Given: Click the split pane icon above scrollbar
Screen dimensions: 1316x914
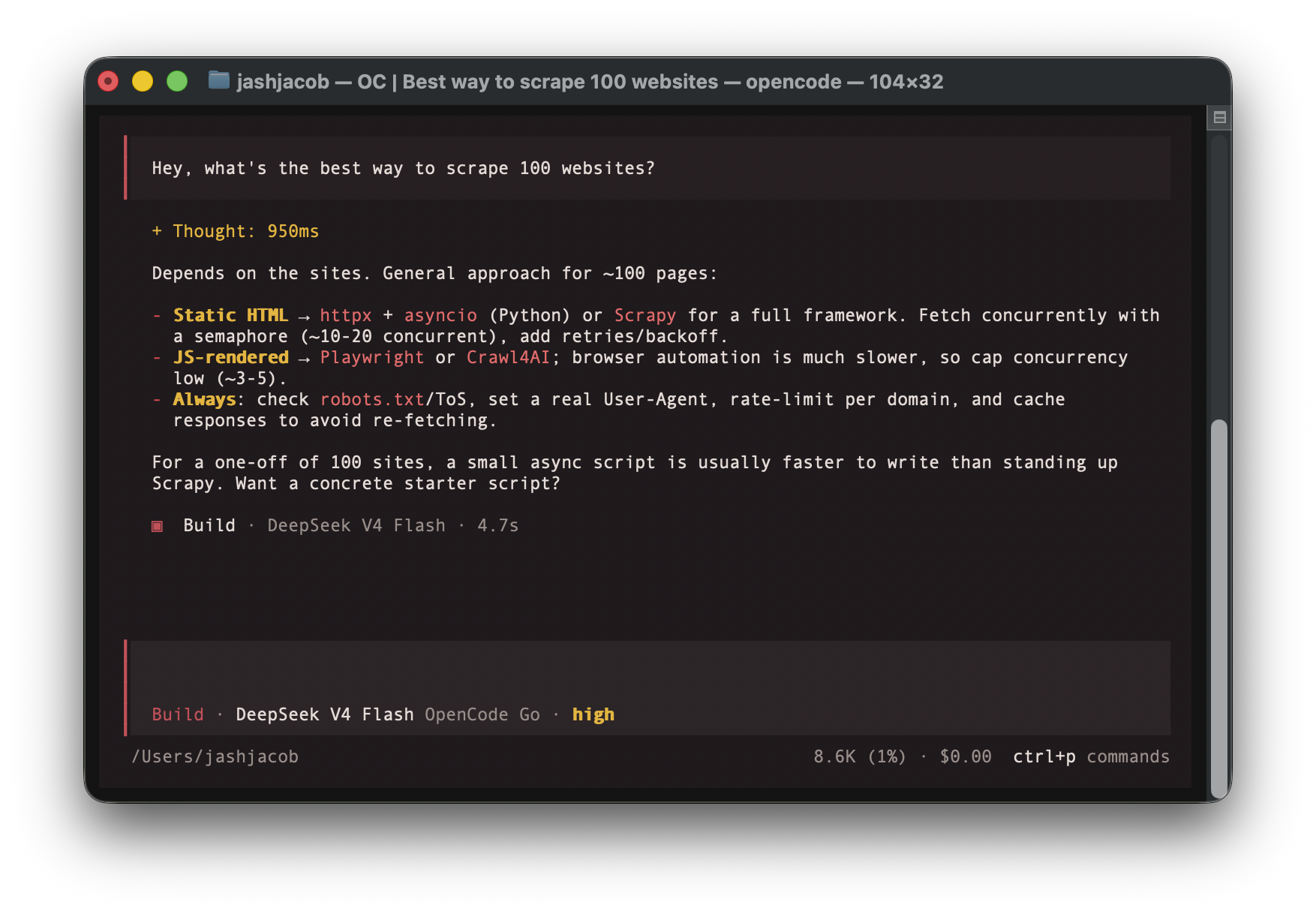Looking at the screenshot, I should pyautogui.click(x=1219, y=117).
